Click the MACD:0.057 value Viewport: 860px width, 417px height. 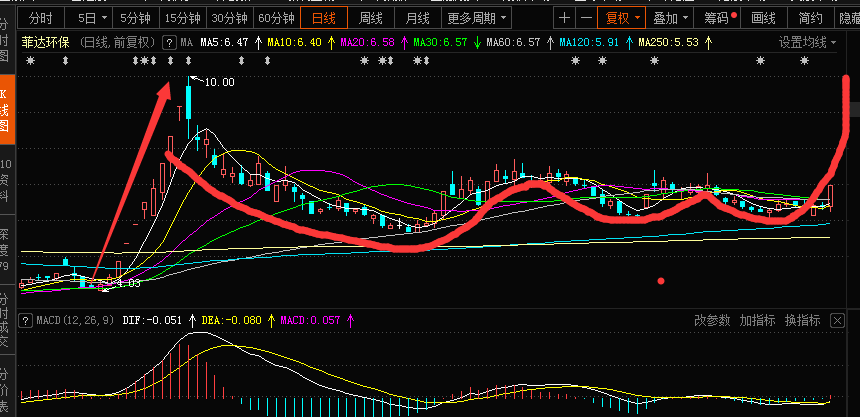310,320
